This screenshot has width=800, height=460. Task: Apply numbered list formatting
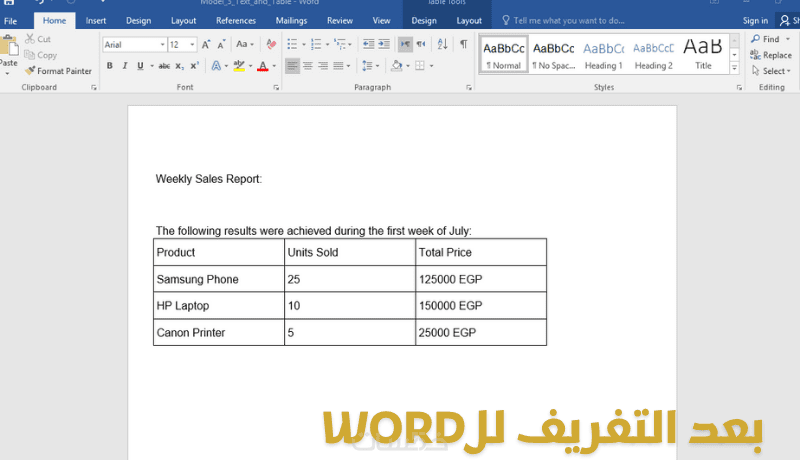tap(316, 44)
